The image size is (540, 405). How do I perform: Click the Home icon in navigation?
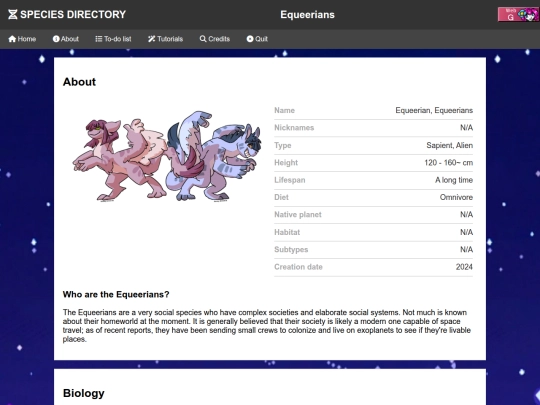12,39
